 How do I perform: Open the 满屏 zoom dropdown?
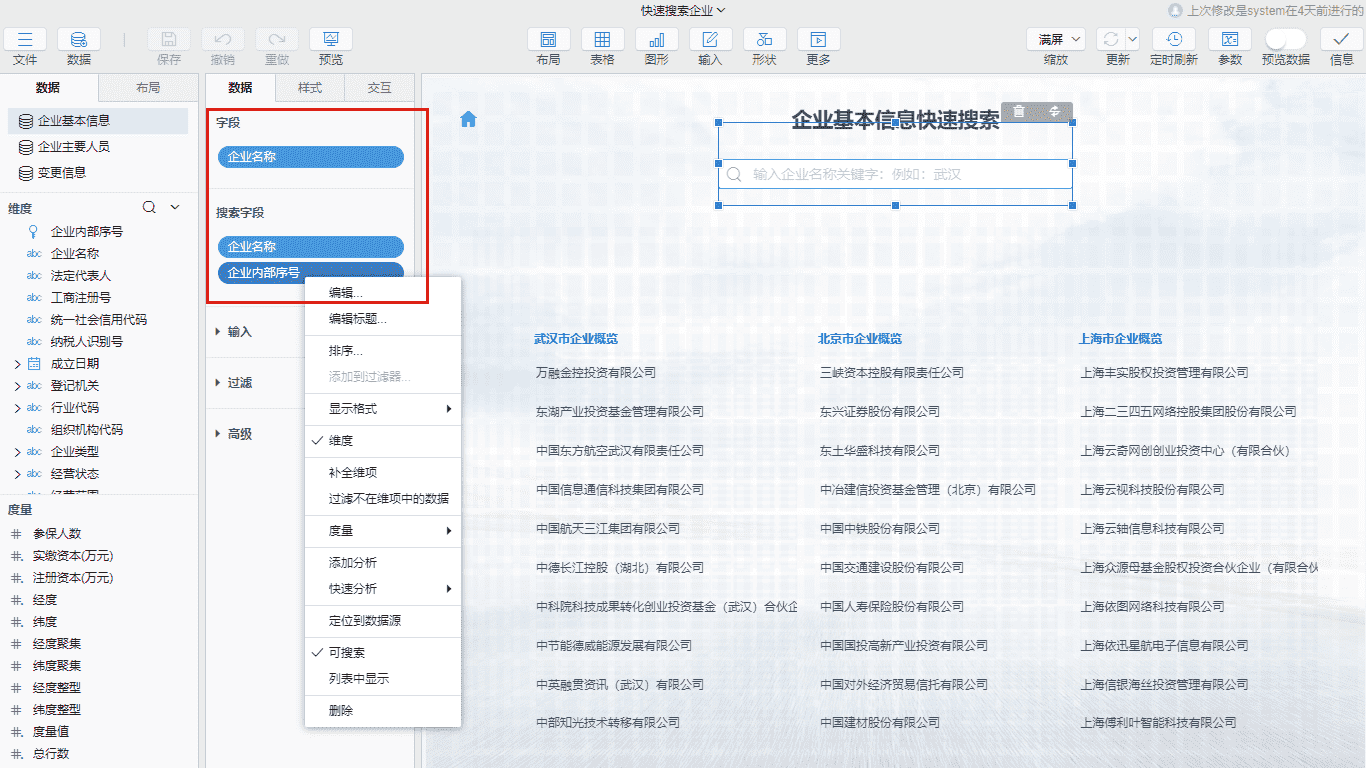pyautogui.click(x=1056, y=40)
